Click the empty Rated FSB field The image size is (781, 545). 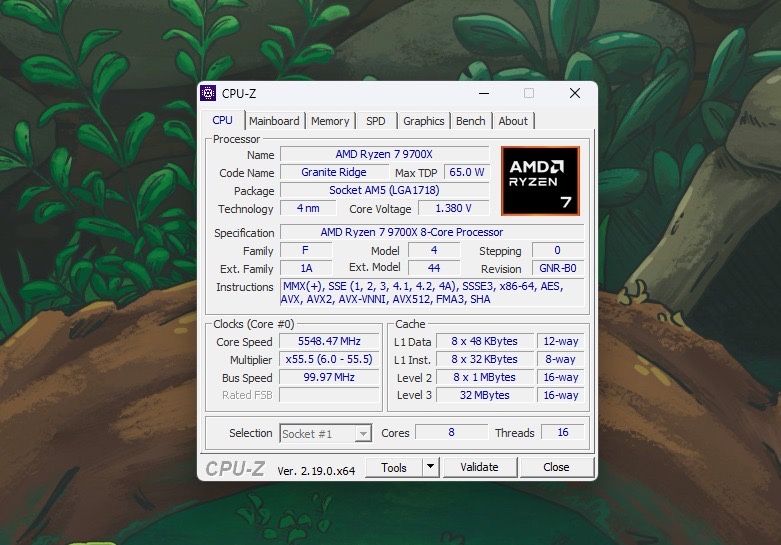(x=329, y=395)
